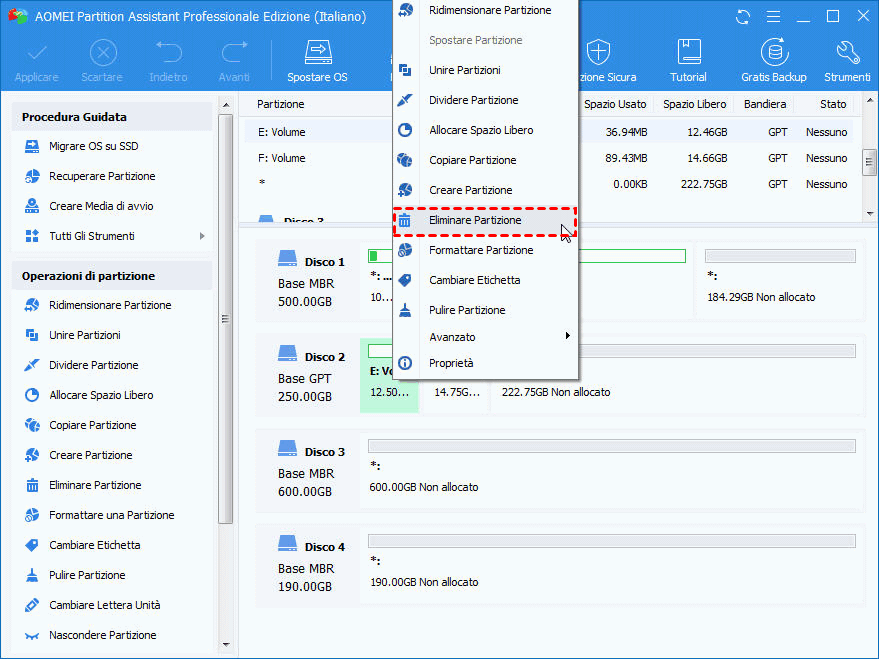
Task: Select 190.00GB Non allocato block
Action: [x=612, y=566]
